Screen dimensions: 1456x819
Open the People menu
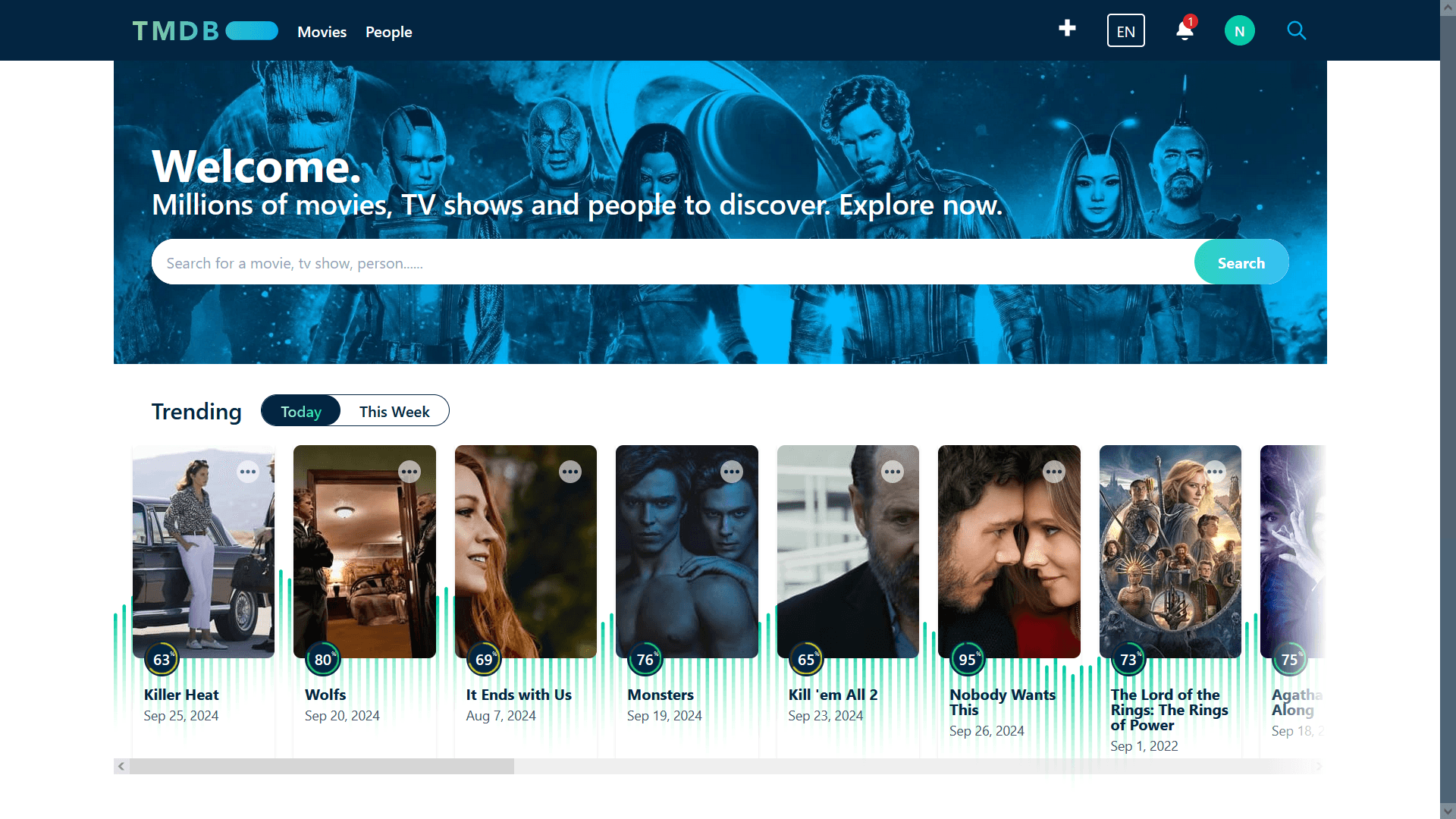pyautogui.click(x=388, y=32)
